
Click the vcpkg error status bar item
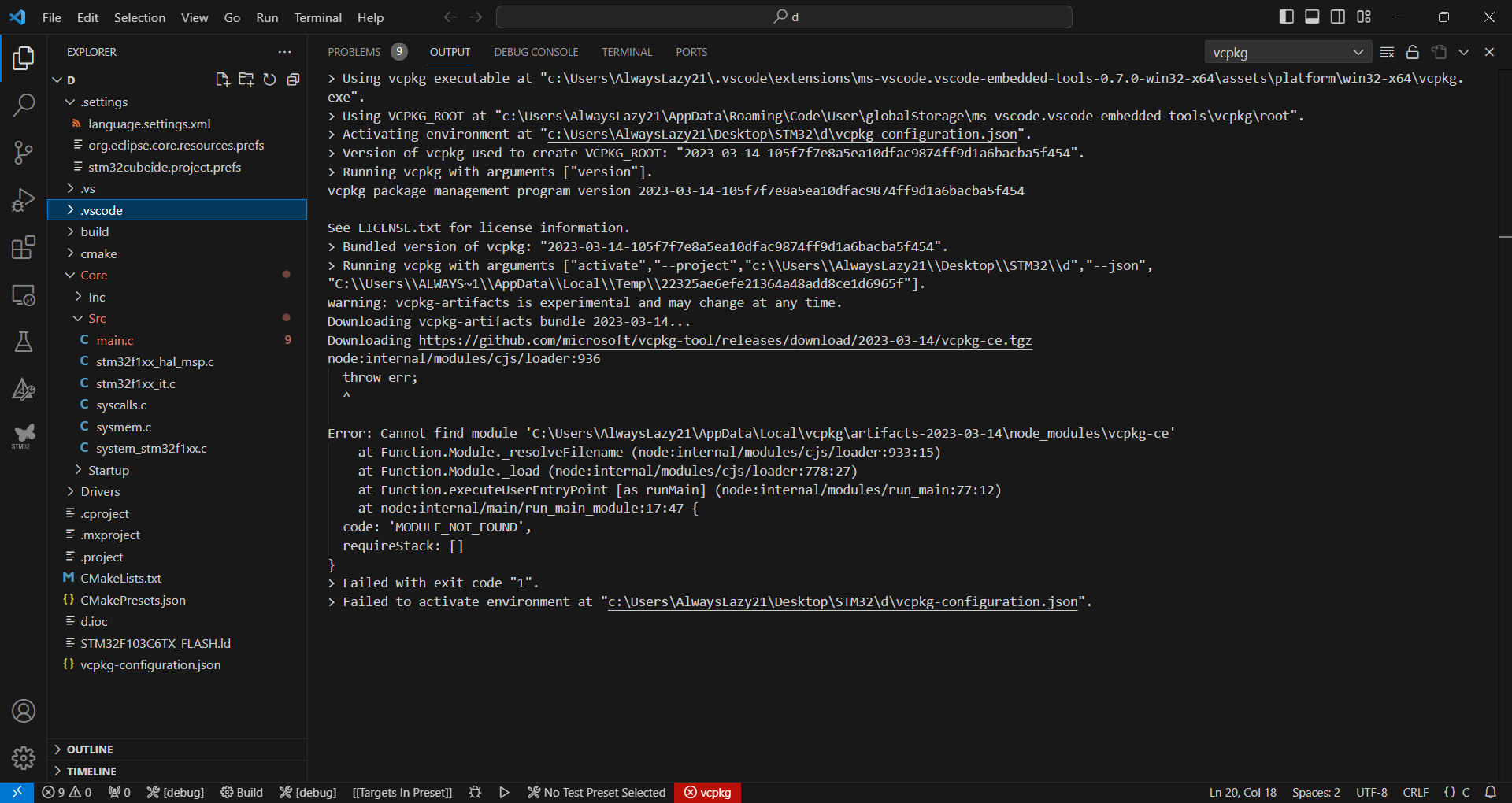pos(707,792)
